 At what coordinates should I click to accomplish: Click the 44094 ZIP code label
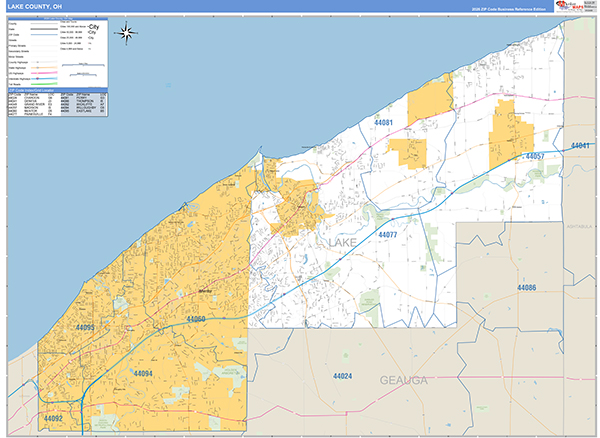click(x=143, y=372)
